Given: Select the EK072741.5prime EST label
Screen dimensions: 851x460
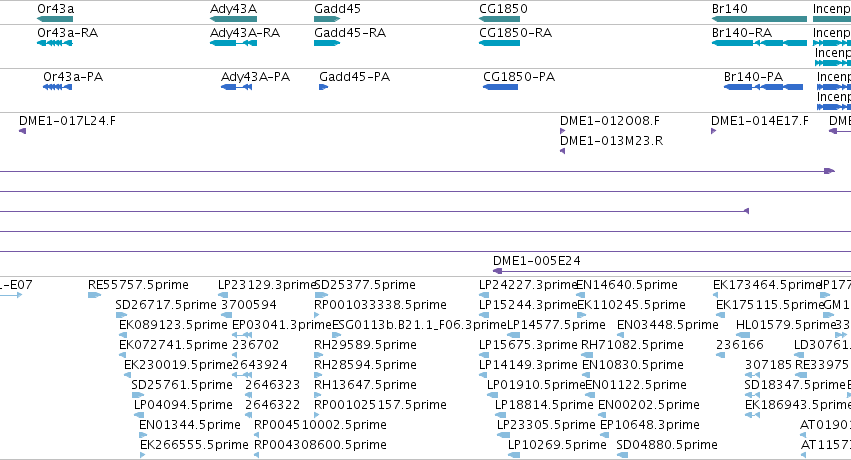Looking at the screenshot, I should pyautogui.click(x=173, y=344).
